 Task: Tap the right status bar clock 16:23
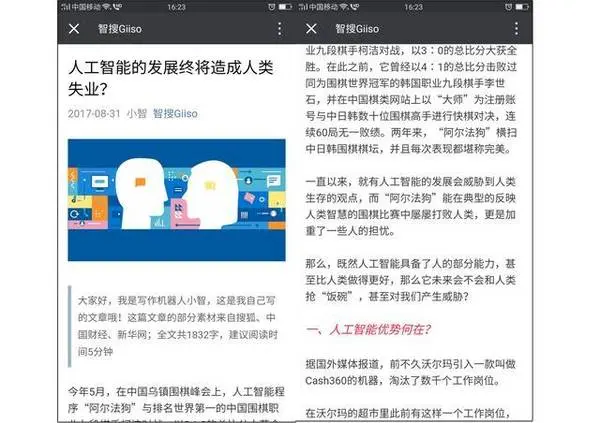pos(414,7)
